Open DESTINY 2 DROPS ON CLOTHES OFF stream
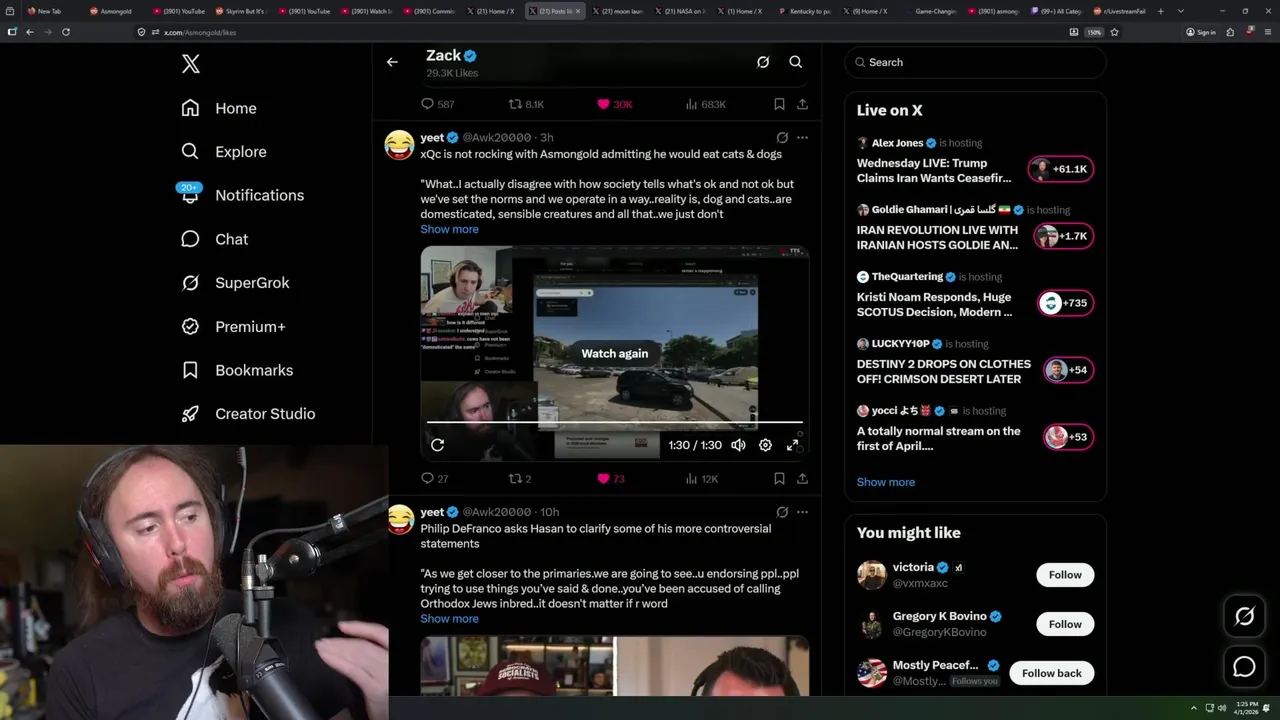The image size is (1280, 720). pyautogui.click(x=943, y=372)
